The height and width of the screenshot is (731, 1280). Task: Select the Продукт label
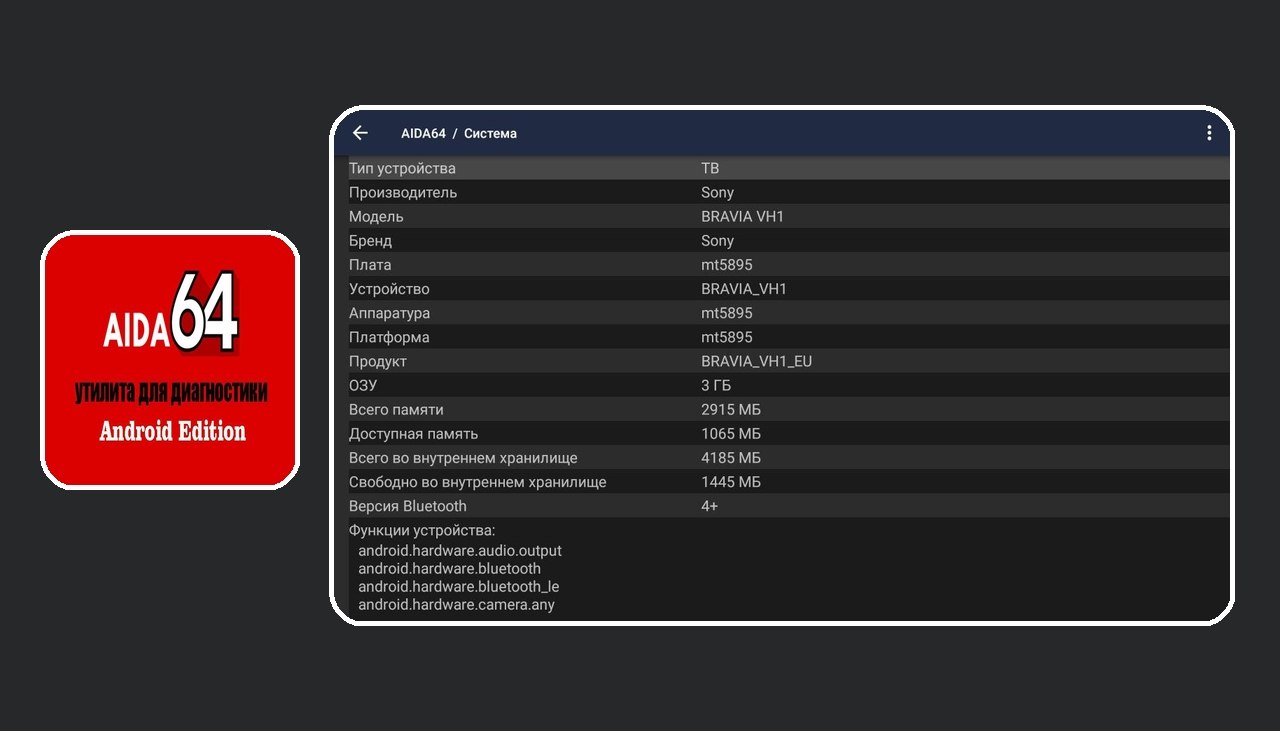378,361
